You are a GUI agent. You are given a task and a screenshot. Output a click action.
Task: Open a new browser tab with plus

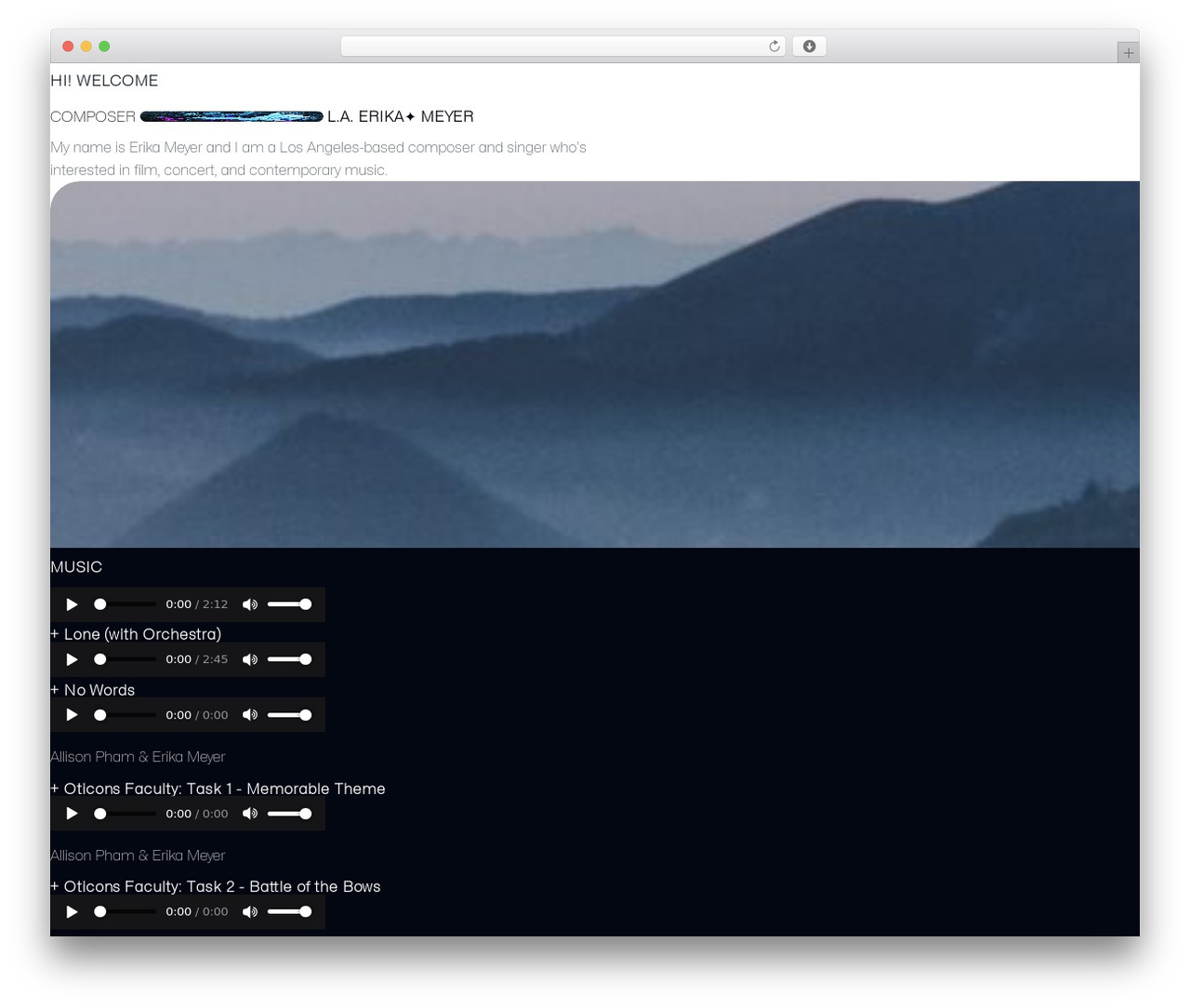click(x=1128, y=53)
